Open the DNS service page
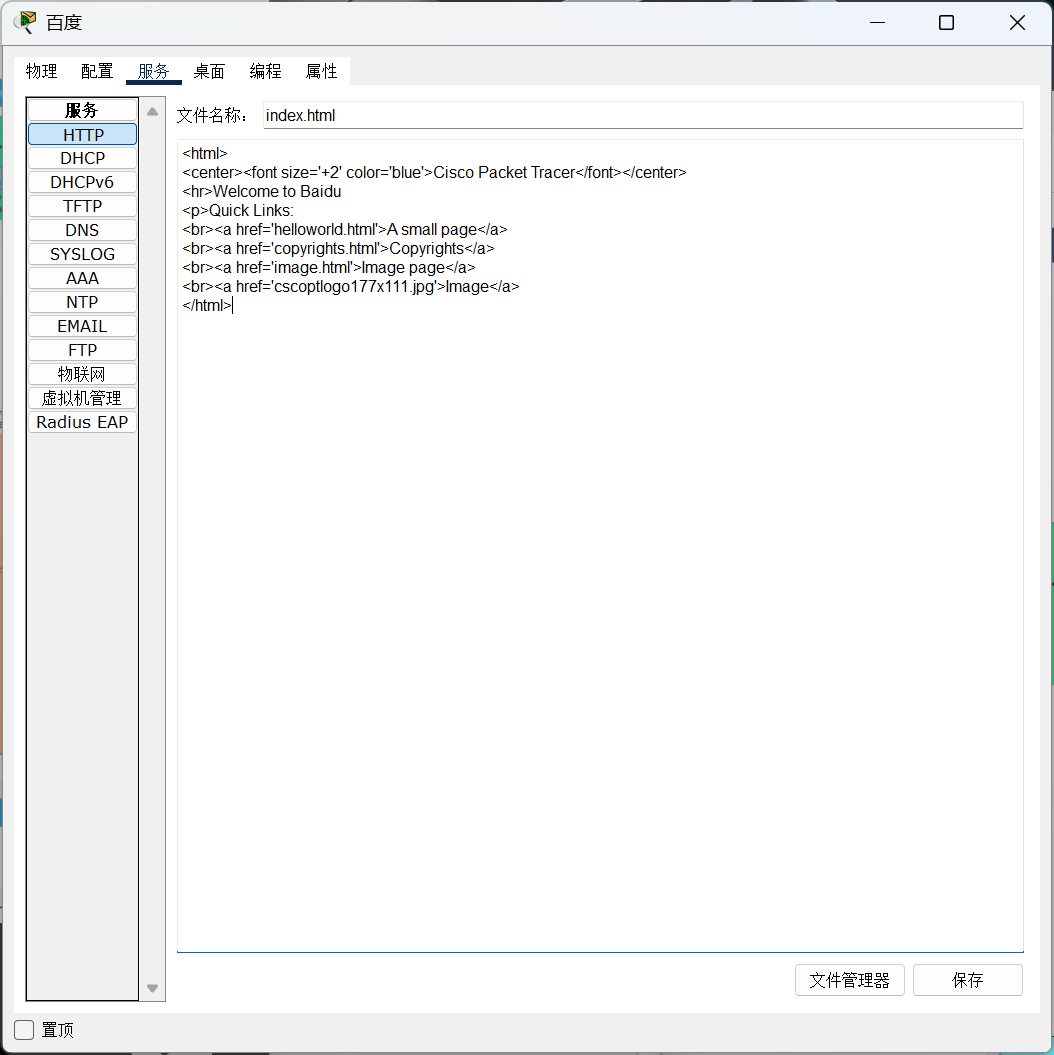This screenshot has height=1055, width=1054. 83,230
